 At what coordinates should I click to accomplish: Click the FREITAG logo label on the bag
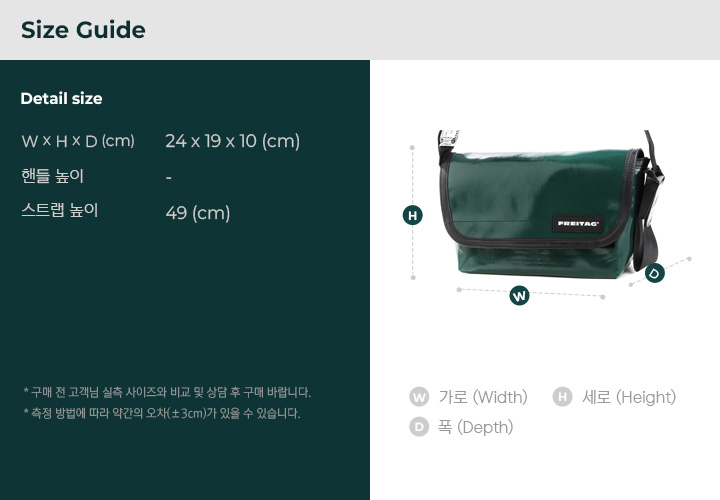pos(578,224)
